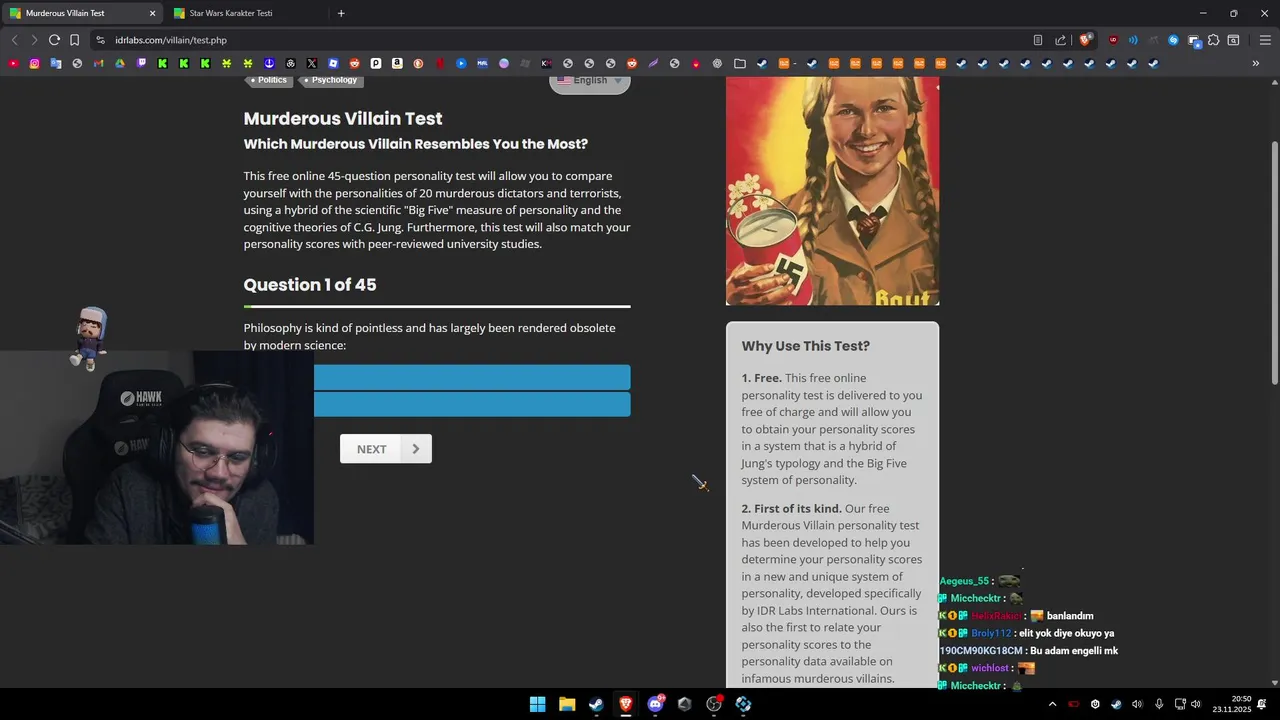The height and width of the screenshot is (720, 1280).
Task: Click the Windows Start button
Action: [537, 704]
